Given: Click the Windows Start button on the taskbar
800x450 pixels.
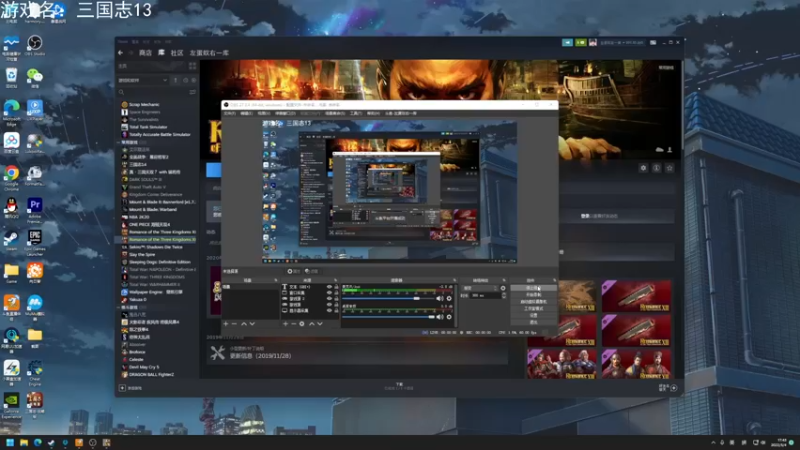Looking at the screenshot, I should click(10, 442).
